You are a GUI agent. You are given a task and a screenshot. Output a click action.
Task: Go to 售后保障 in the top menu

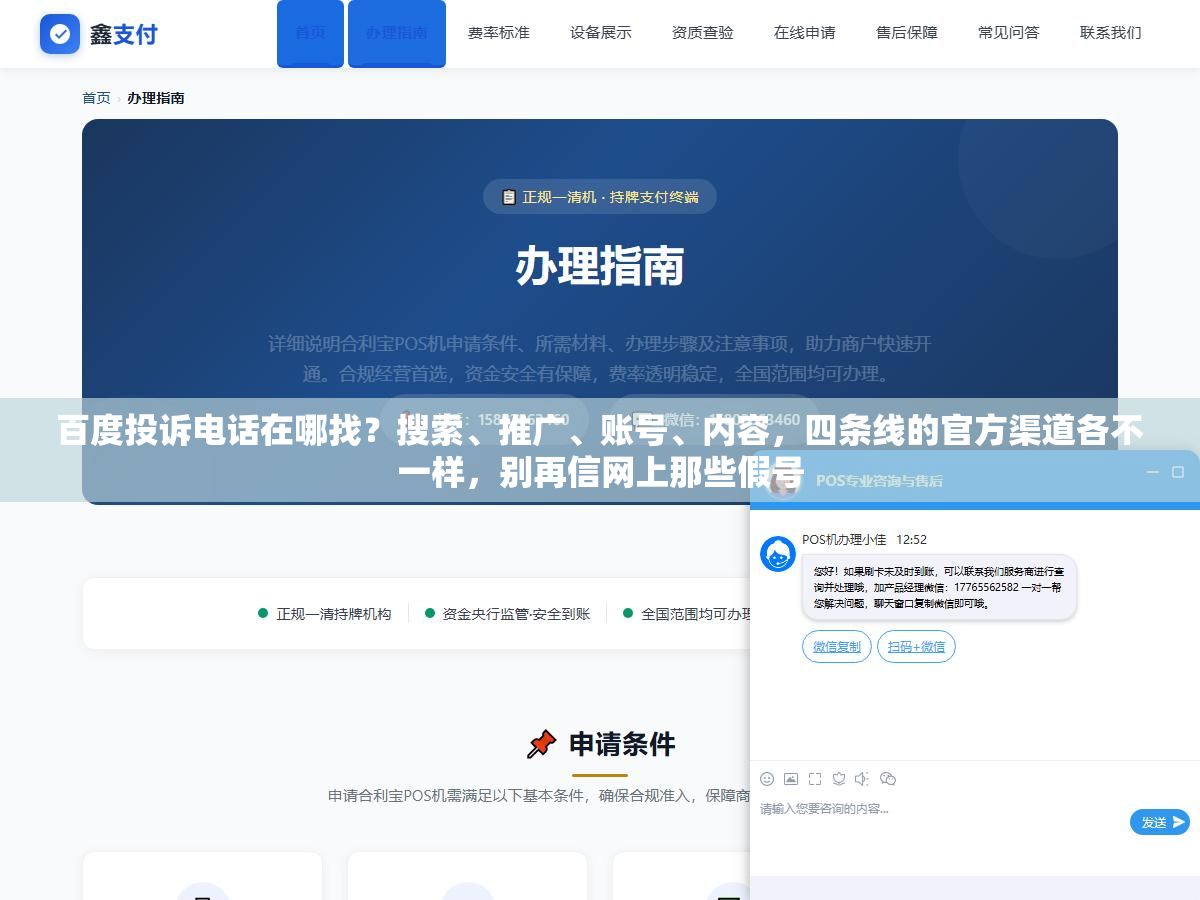click(x=907, y=33)
